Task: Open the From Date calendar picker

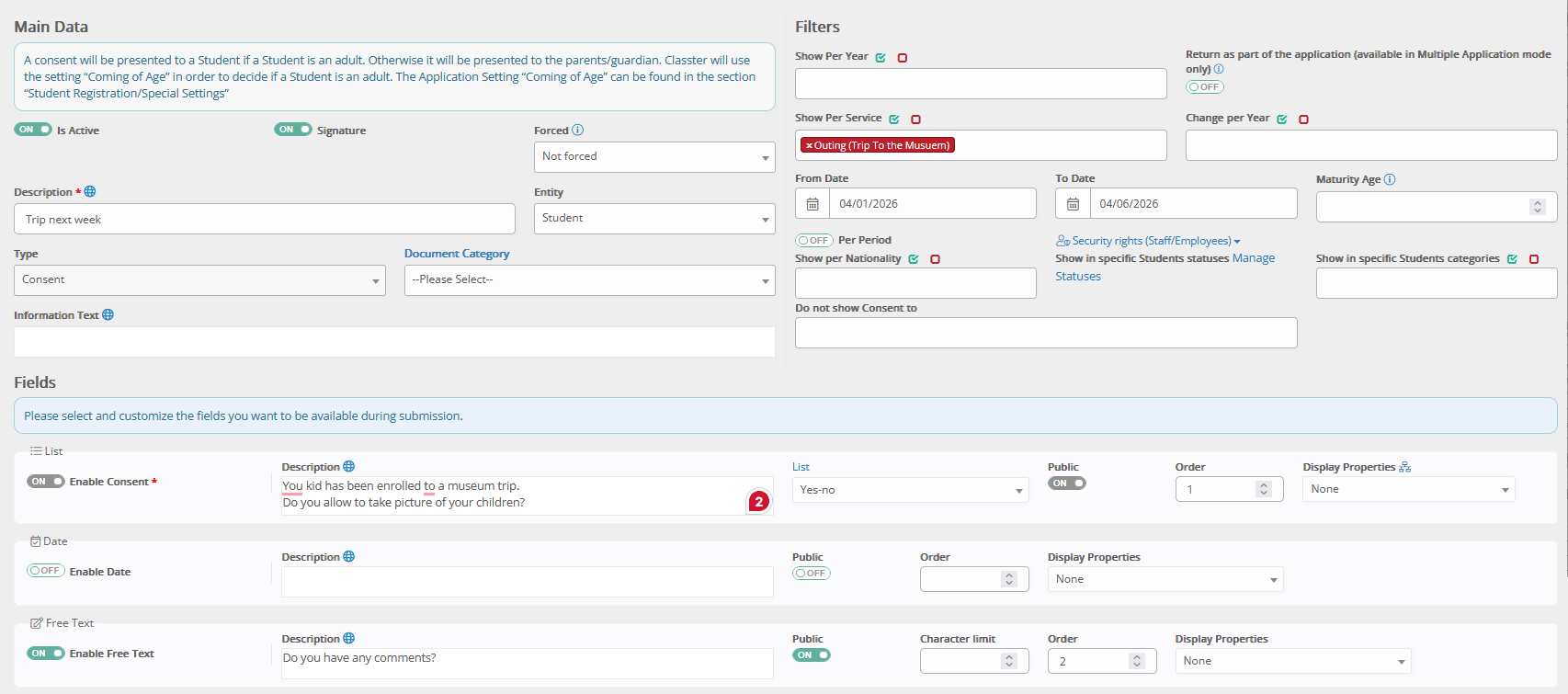Action: pyautogui.click(x=812, y=204)
